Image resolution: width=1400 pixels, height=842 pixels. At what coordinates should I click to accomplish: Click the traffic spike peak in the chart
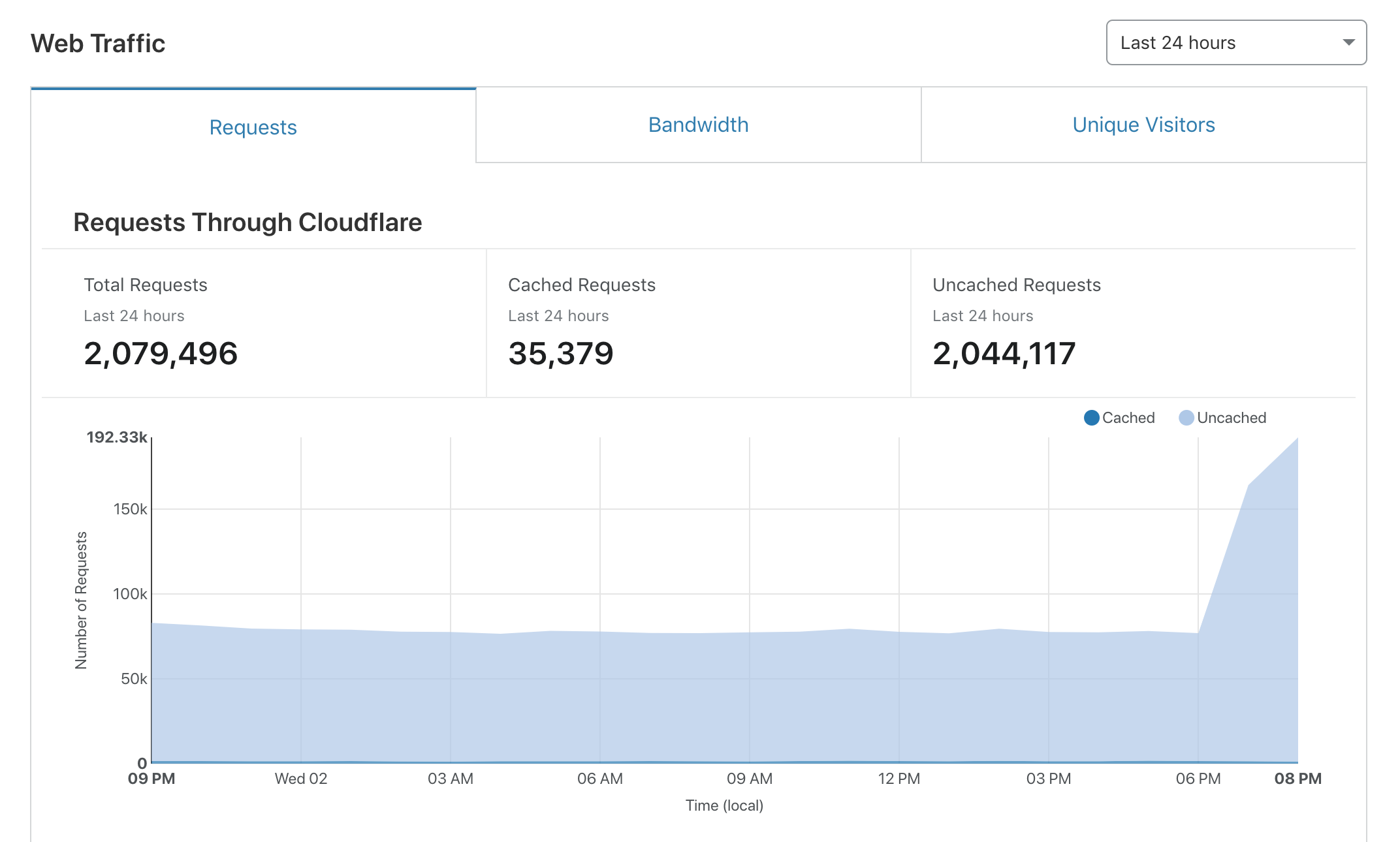click(x=1297, y=439)
